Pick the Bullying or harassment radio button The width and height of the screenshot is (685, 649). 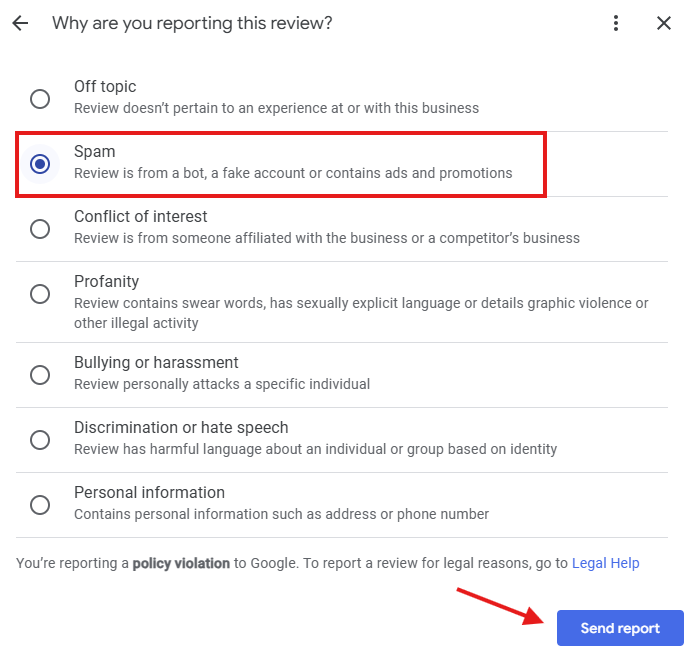click(x=40, y=375)
